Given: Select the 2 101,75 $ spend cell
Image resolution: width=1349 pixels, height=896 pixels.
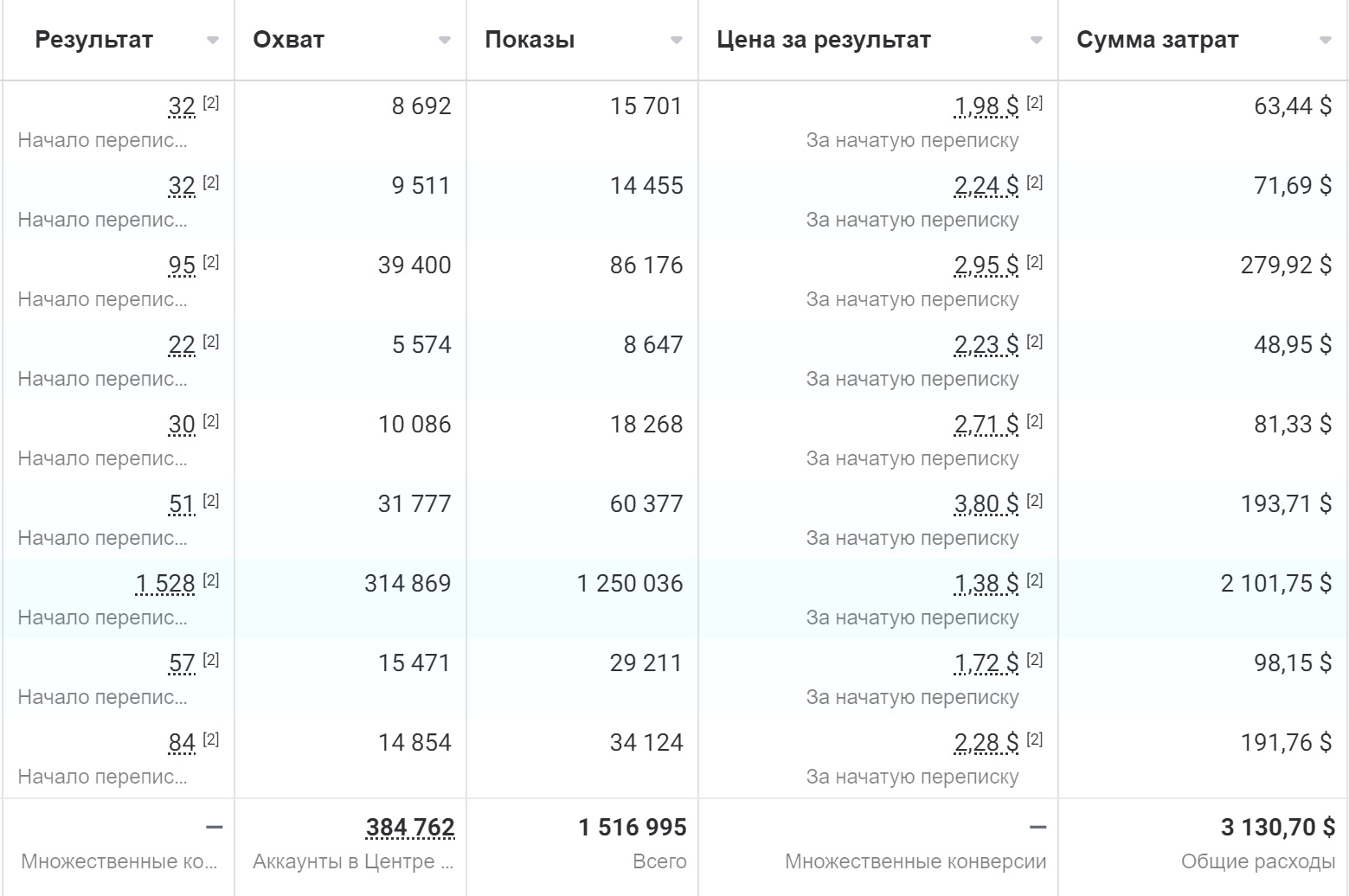Looking at the screenshot, I should click(1275, 584).
